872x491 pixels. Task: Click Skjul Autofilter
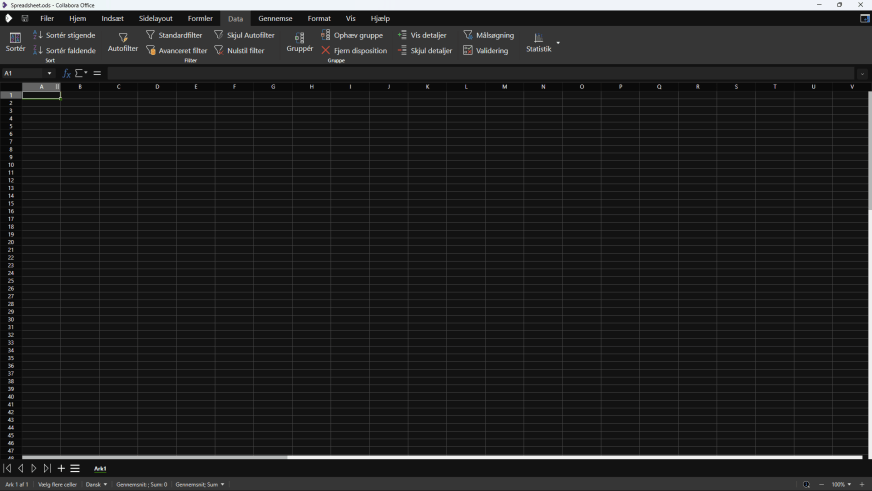tap(244, 35)
